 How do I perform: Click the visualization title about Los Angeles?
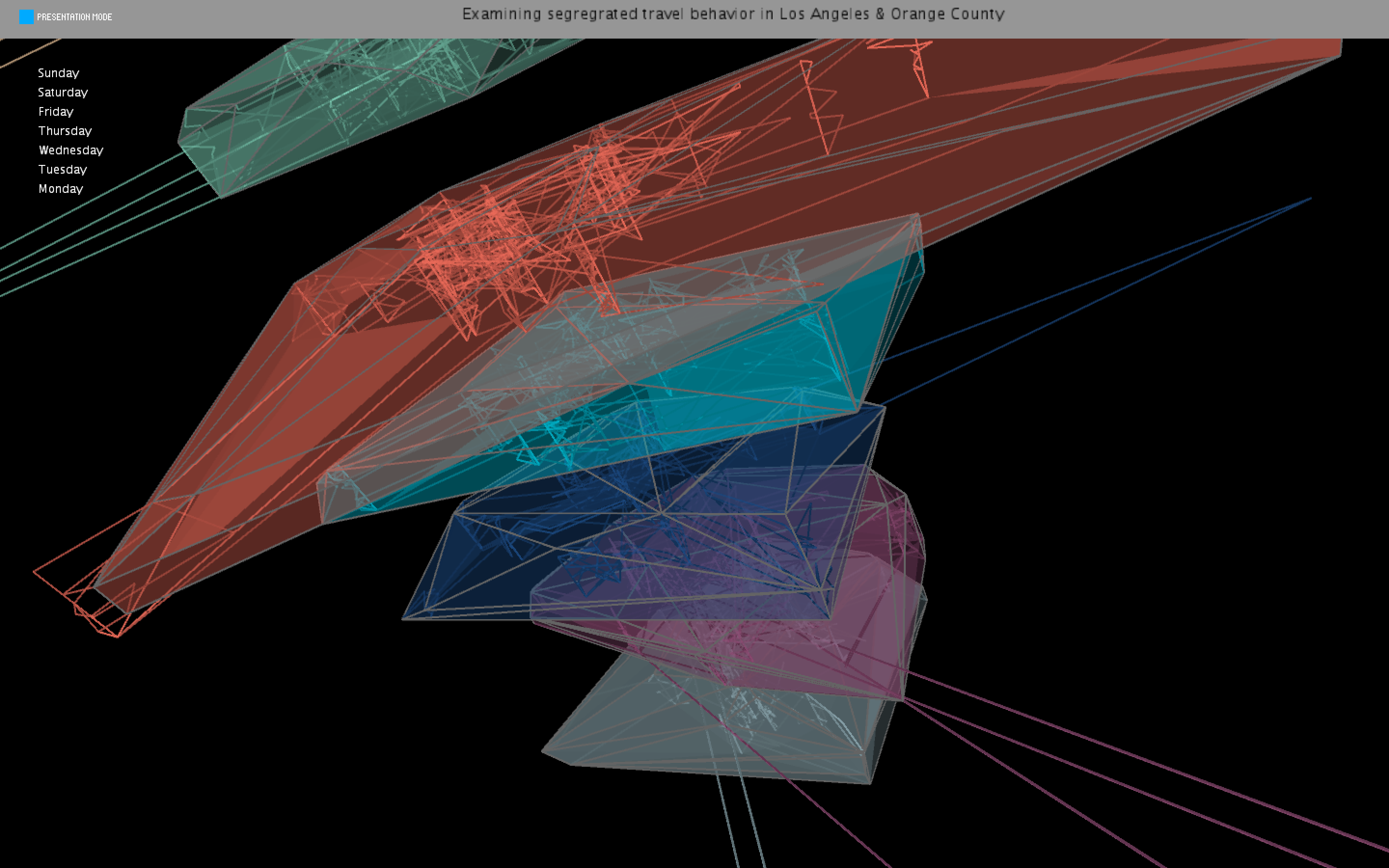(x=733, y=14)
